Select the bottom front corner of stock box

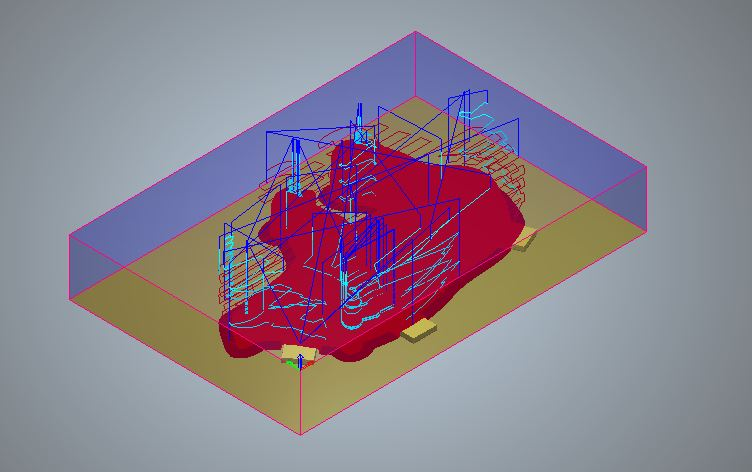click(x=301, y=434)
